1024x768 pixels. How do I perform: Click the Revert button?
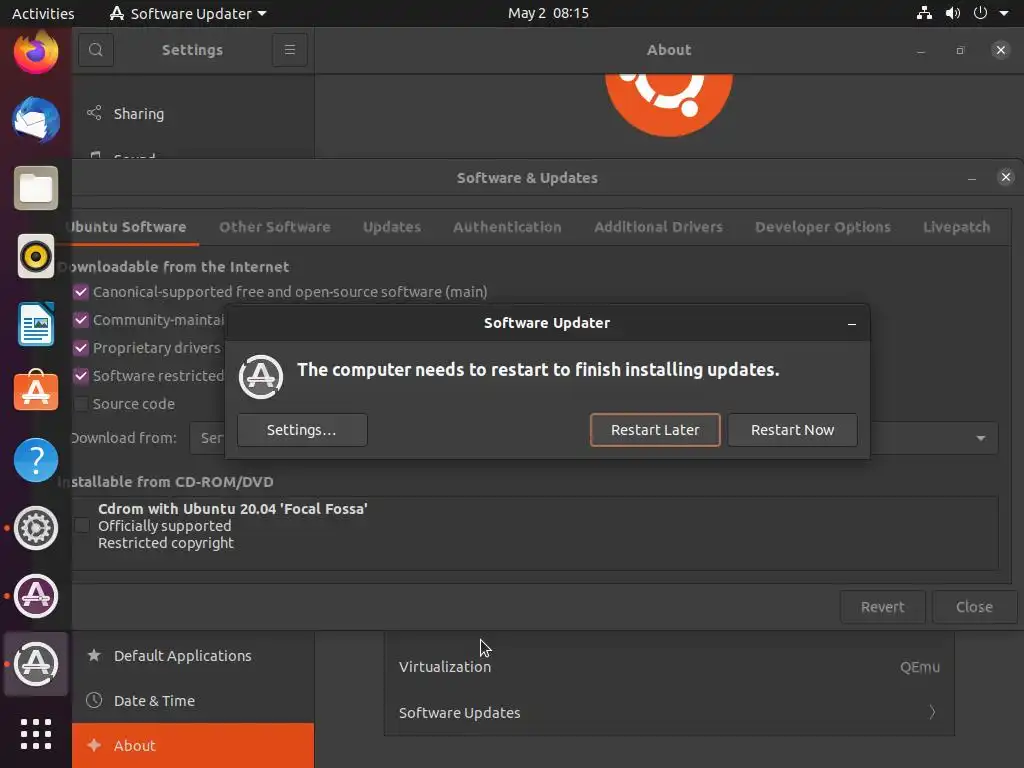click(882, 607)
